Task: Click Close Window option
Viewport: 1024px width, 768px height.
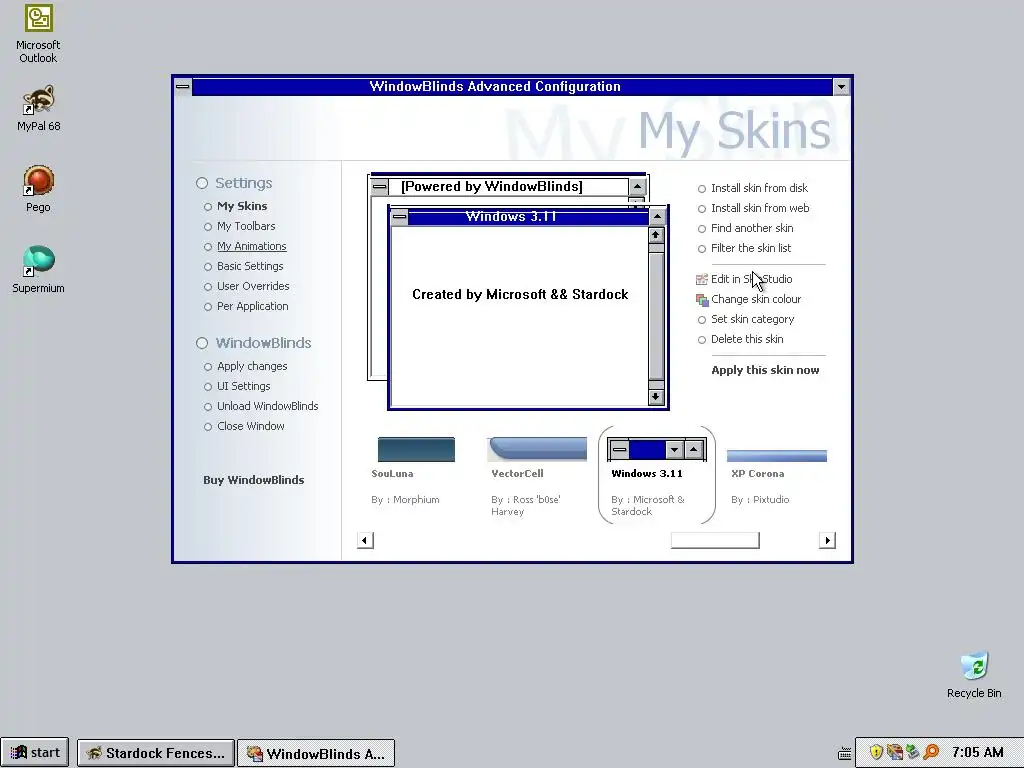Action: [x=250, y=426]
